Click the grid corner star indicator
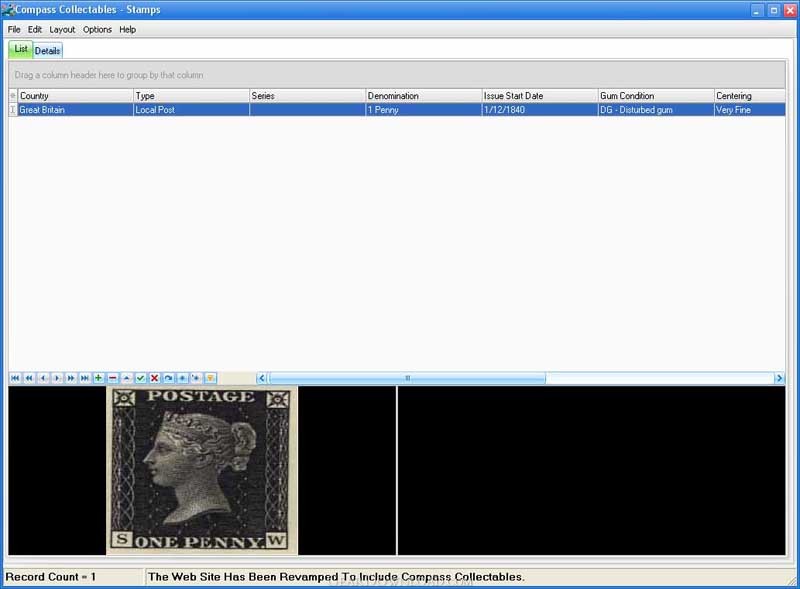 13,96
